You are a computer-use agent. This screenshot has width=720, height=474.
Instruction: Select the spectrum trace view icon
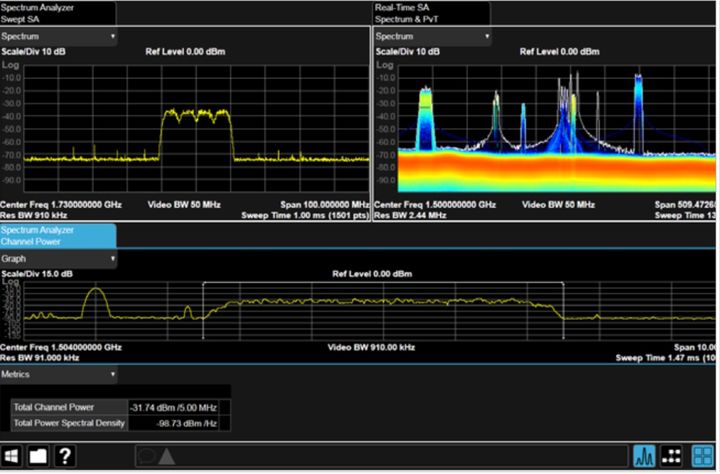[x=644, y=457]
